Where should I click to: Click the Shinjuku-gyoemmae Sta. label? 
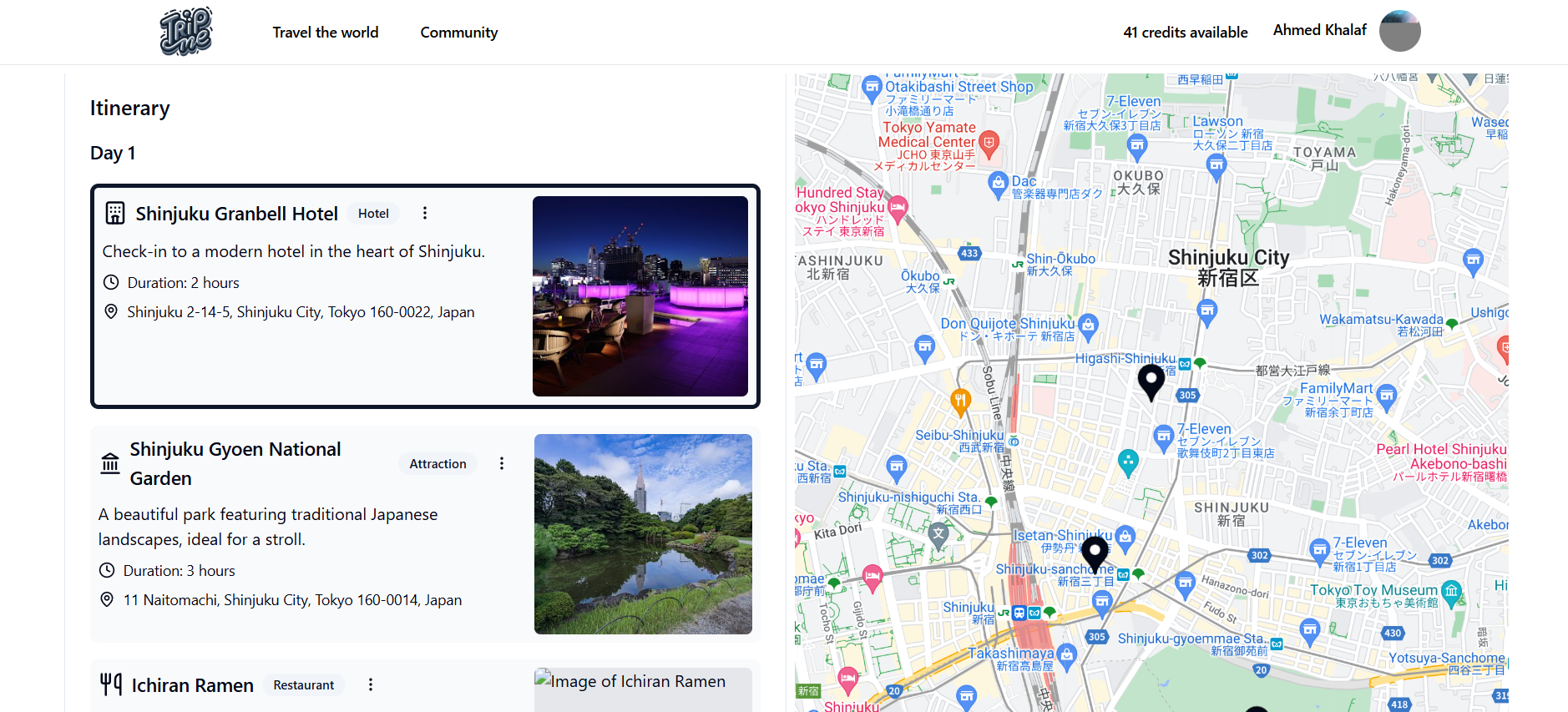(1191, 644)
